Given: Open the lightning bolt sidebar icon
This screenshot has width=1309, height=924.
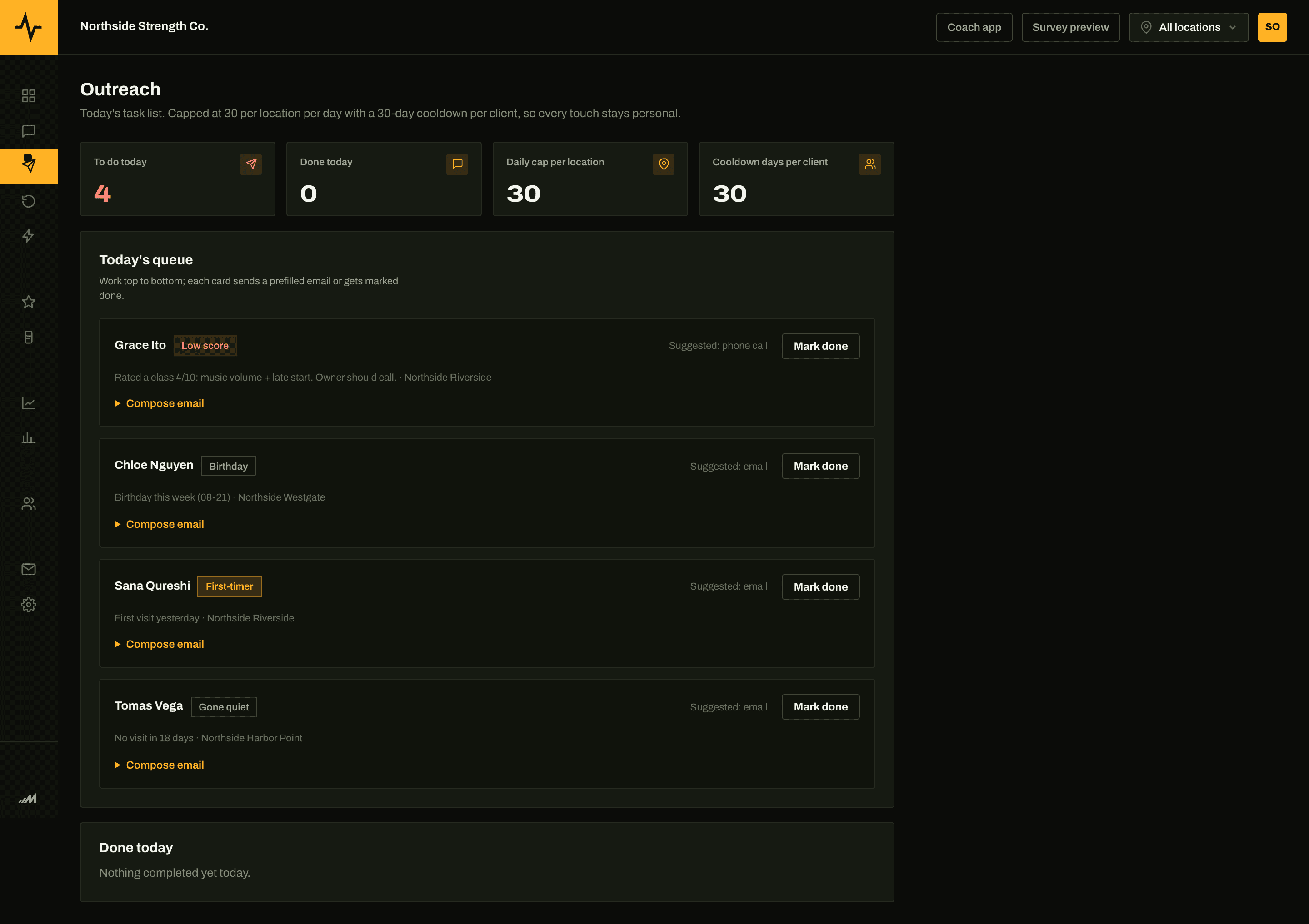Looking at the screenshot, I should click(29, 236).
